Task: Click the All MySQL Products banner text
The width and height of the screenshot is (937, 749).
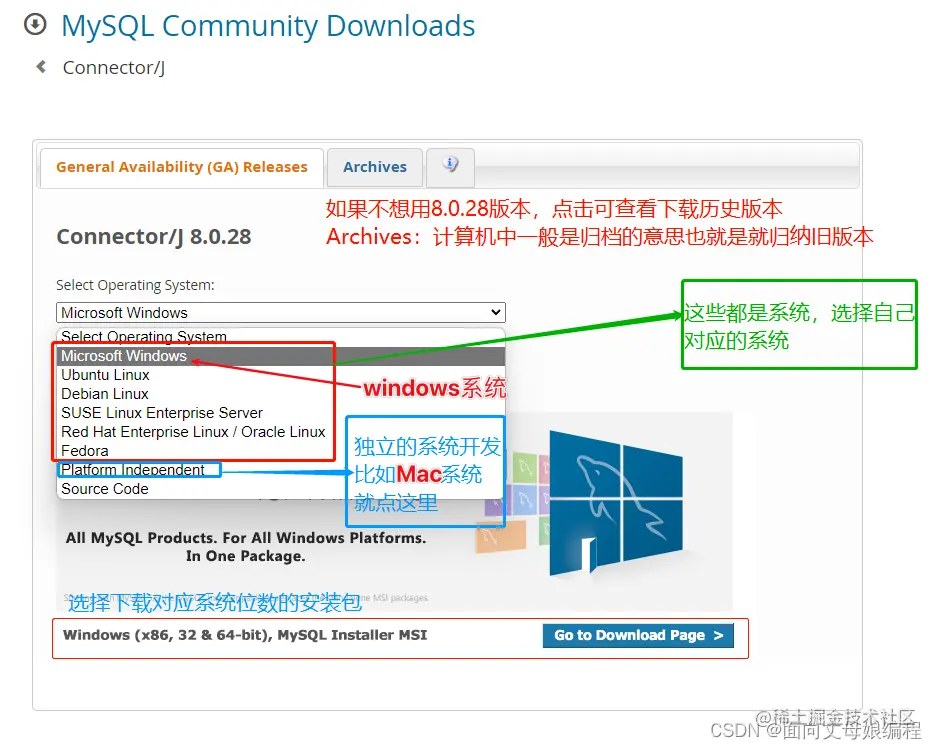Action: pyautogui.click(x=246, y=547)
